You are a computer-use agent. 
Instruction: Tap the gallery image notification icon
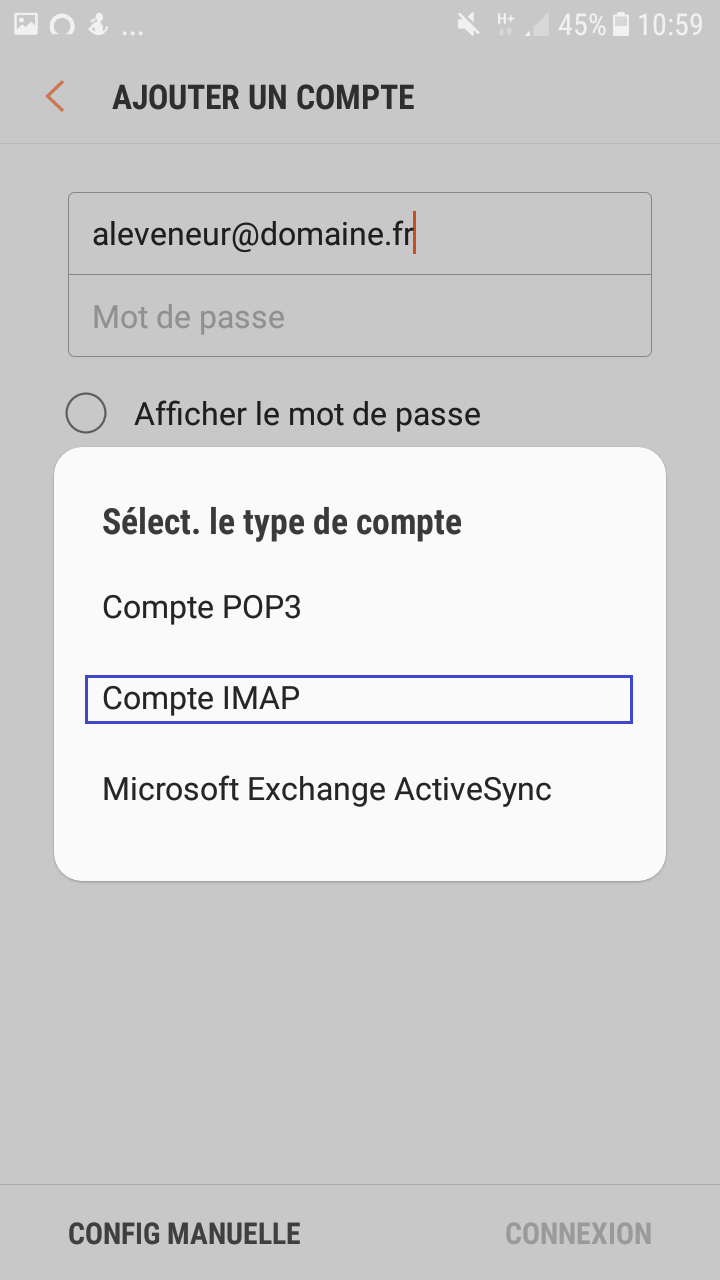26,25
